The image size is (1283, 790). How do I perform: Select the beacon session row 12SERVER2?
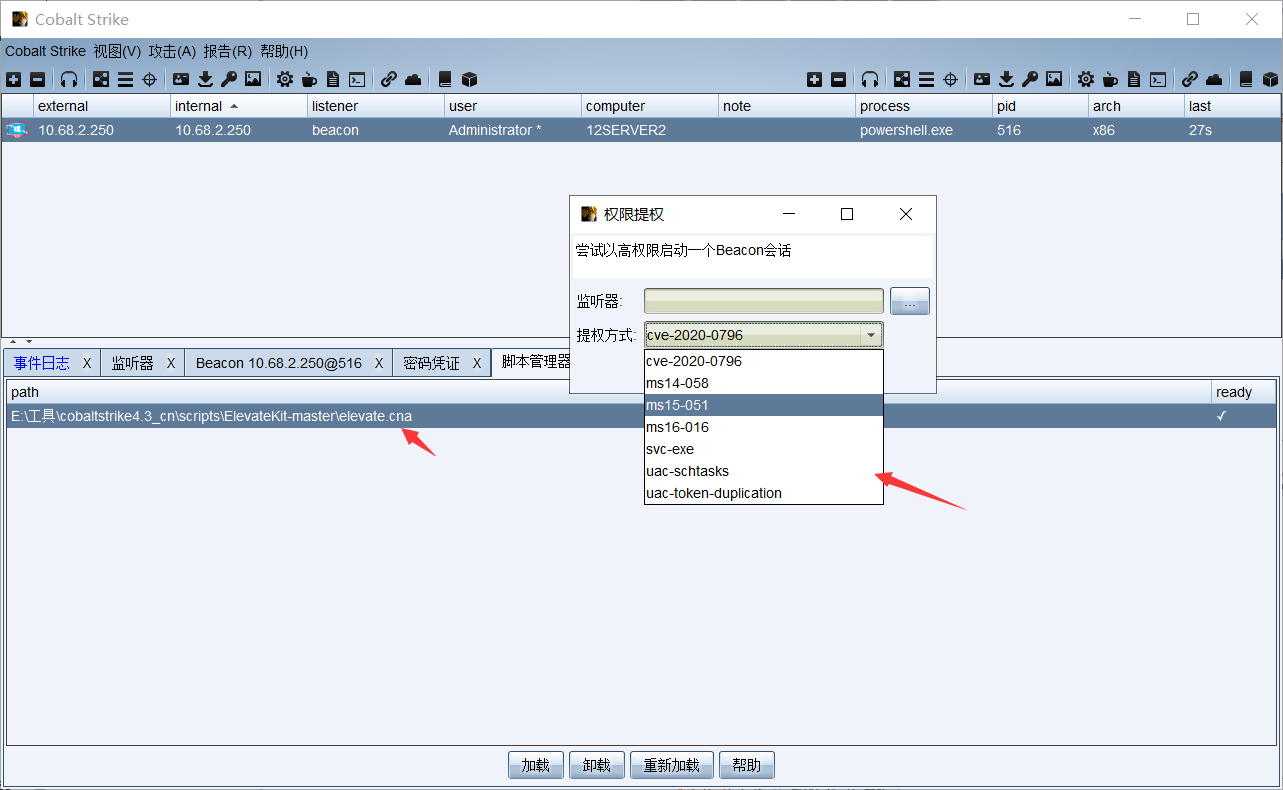click(x=641, y=130)
